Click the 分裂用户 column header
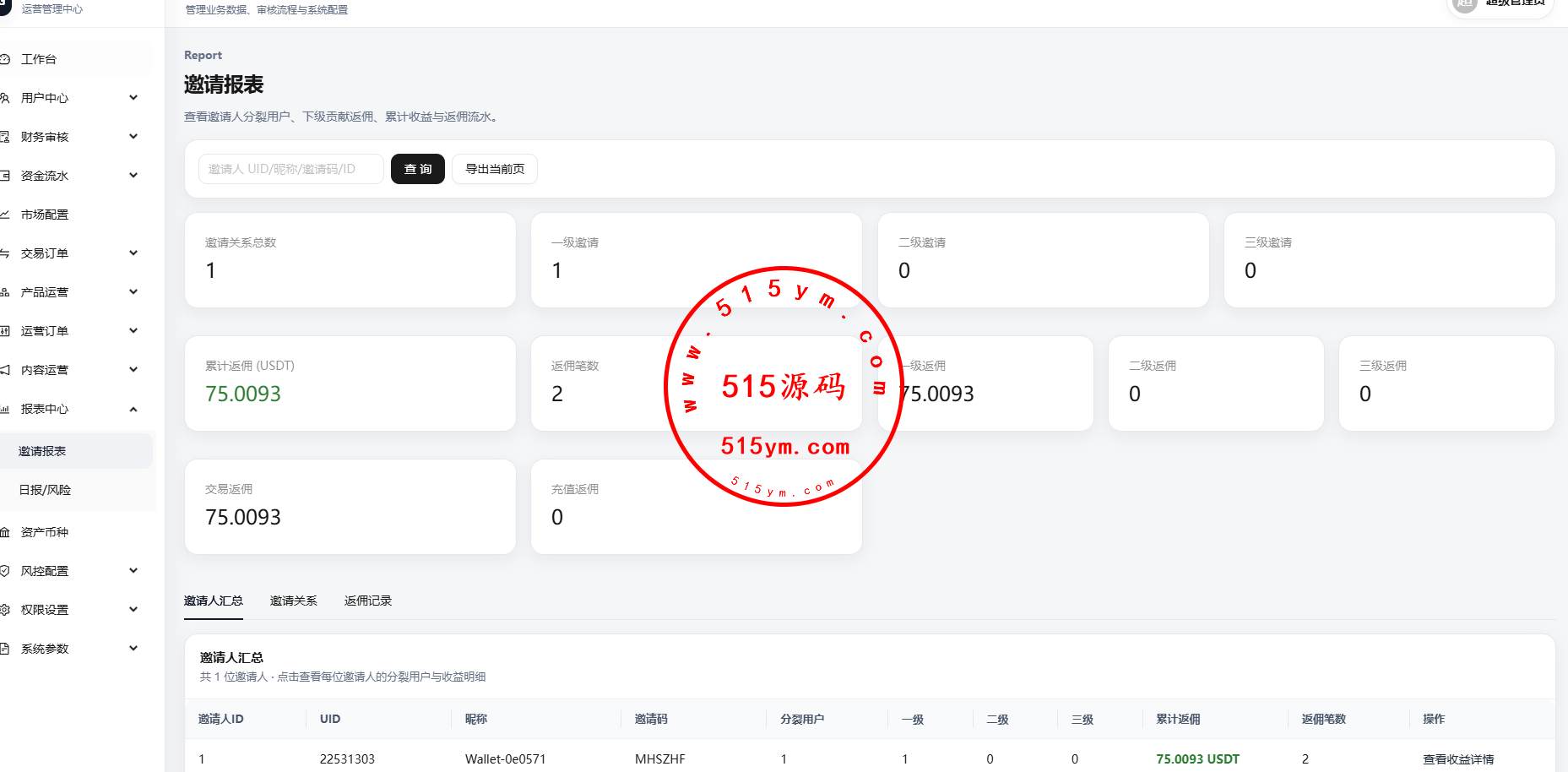 click(x=802, y=719)
